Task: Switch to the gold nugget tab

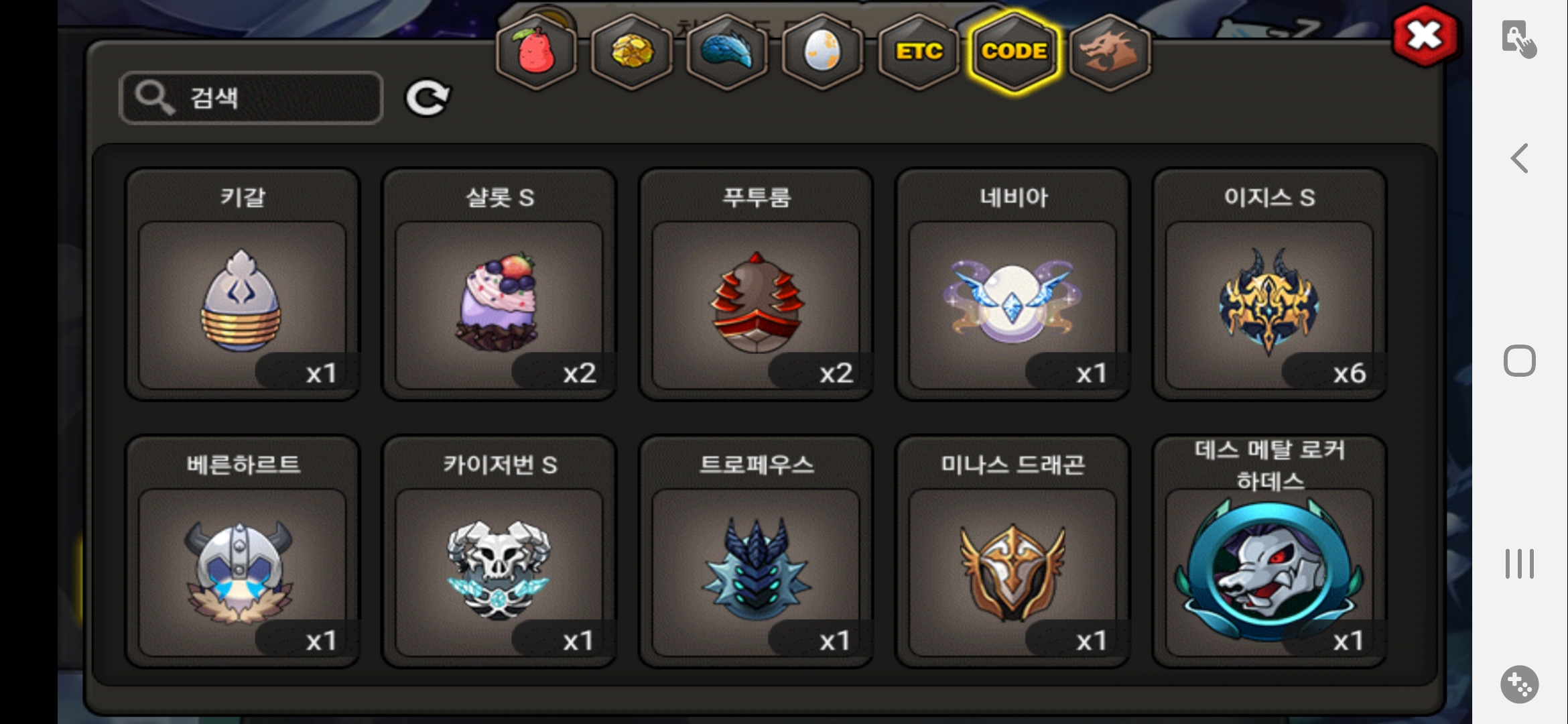Action: point(631,52)
